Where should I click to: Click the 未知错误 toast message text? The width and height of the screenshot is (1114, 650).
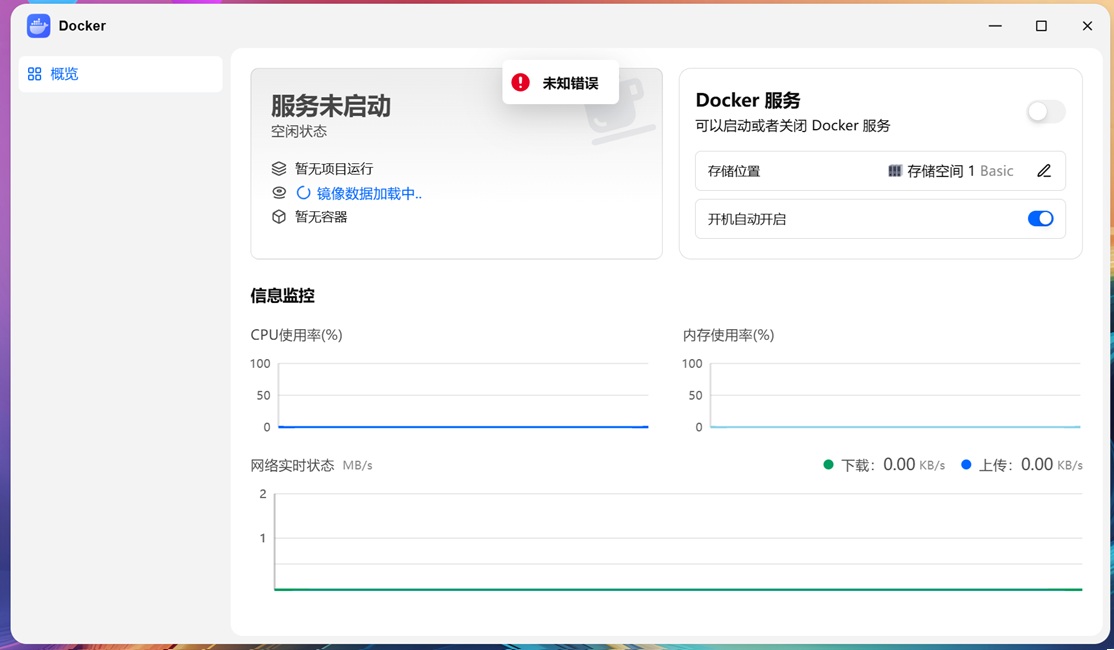(570, 83)
